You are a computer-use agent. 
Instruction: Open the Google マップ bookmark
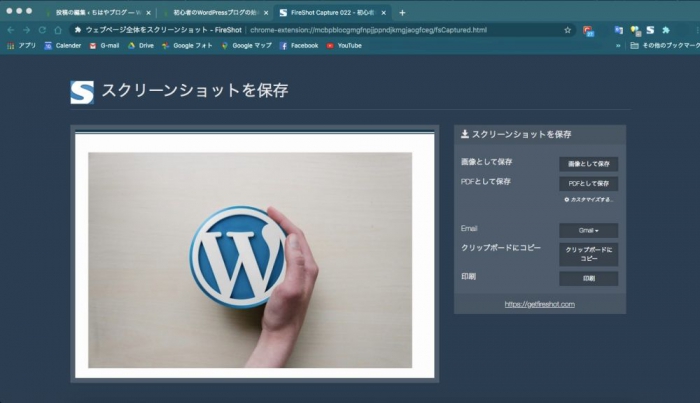(x=246, y=46)
